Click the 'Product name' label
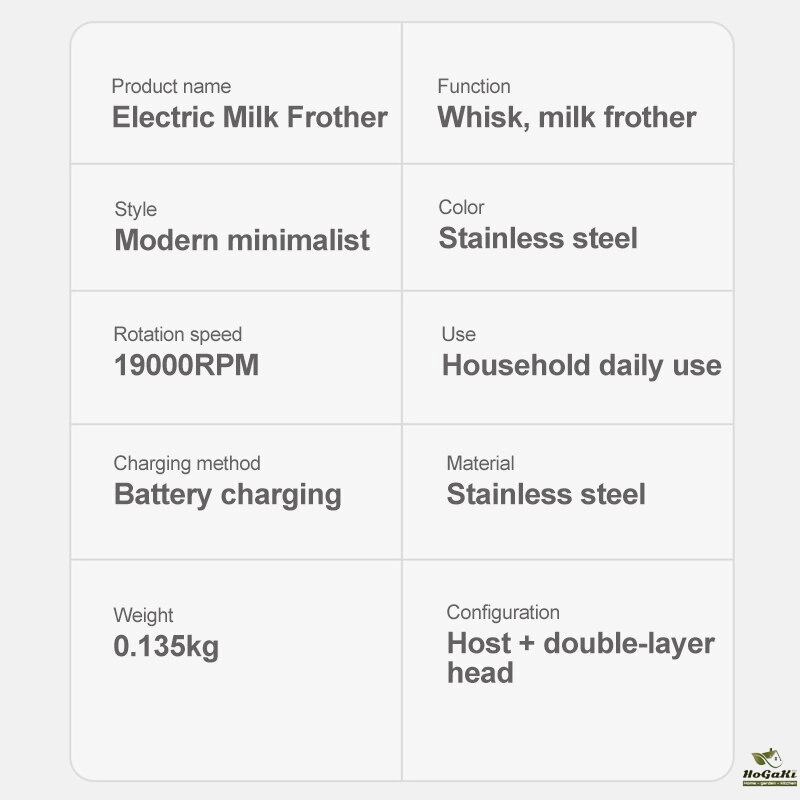The width and height of the screenshot is (800, 800). tap(171, 86)
